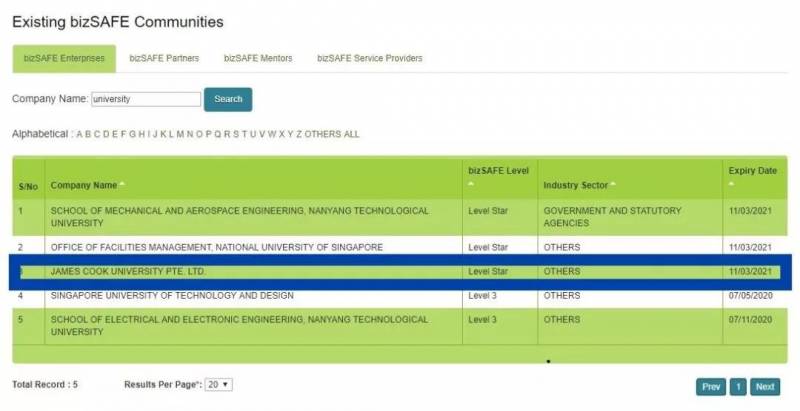Click the OTHERS alphabetical filter

click(x=322, y=134)
